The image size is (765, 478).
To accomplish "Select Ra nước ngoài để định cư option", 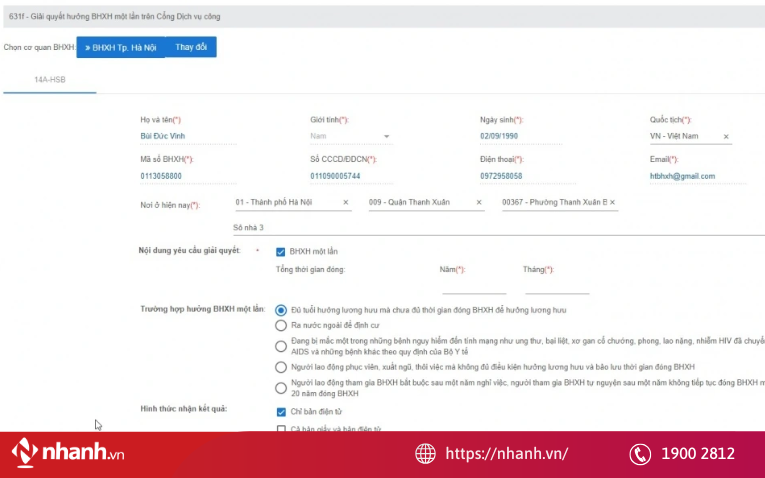I will pos(281,325).
